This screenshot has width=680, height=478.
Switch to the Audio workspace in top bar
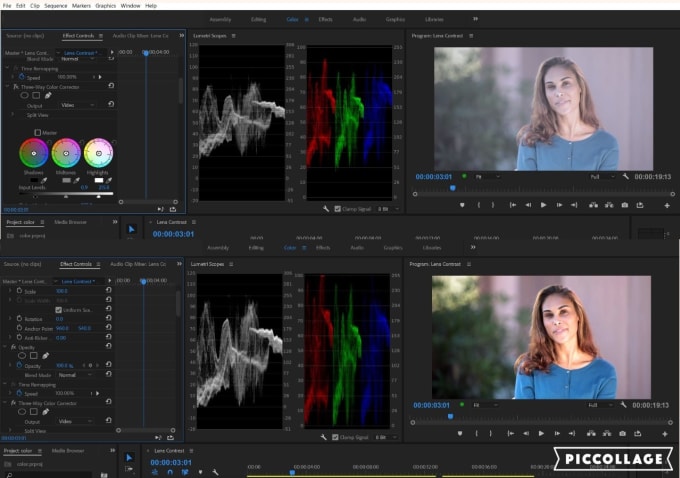pos(359,19)
